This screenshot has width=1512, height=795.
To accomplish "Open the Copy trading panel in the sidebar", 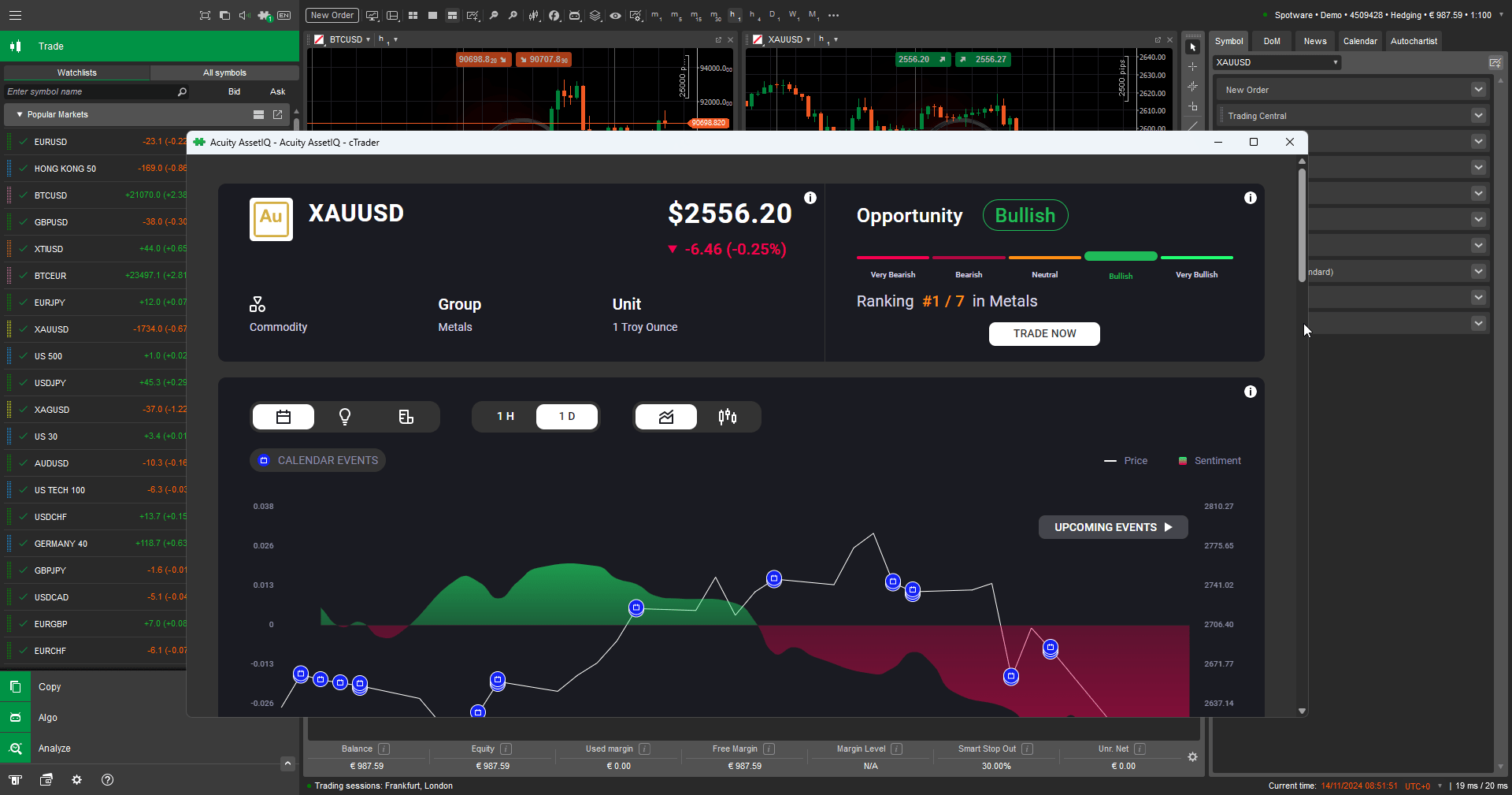I will tap(49, 686).
